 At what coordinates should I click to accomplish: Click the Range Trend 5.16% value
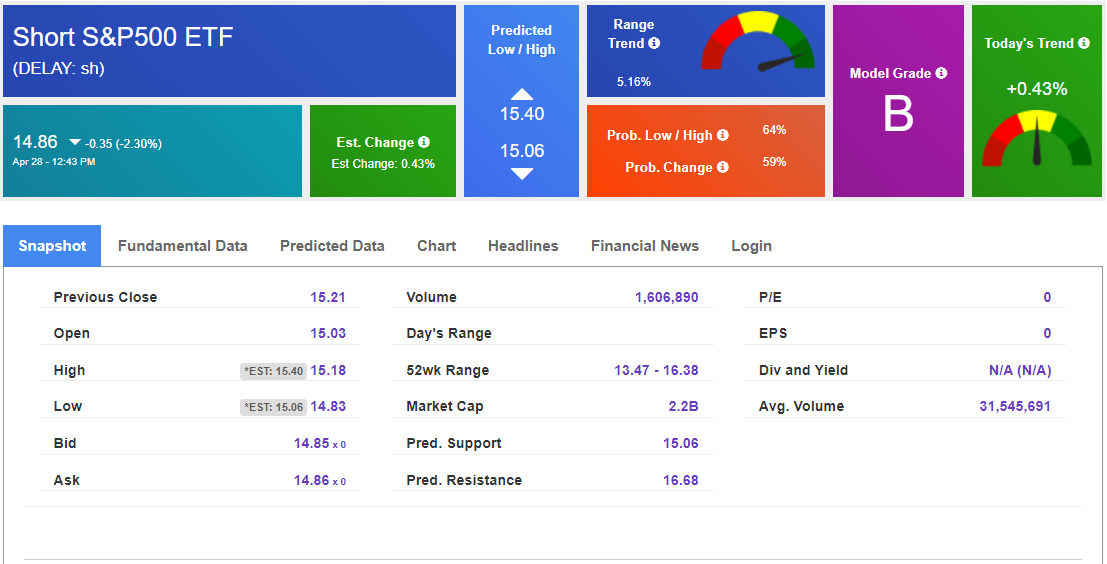[x=634, y=81]
